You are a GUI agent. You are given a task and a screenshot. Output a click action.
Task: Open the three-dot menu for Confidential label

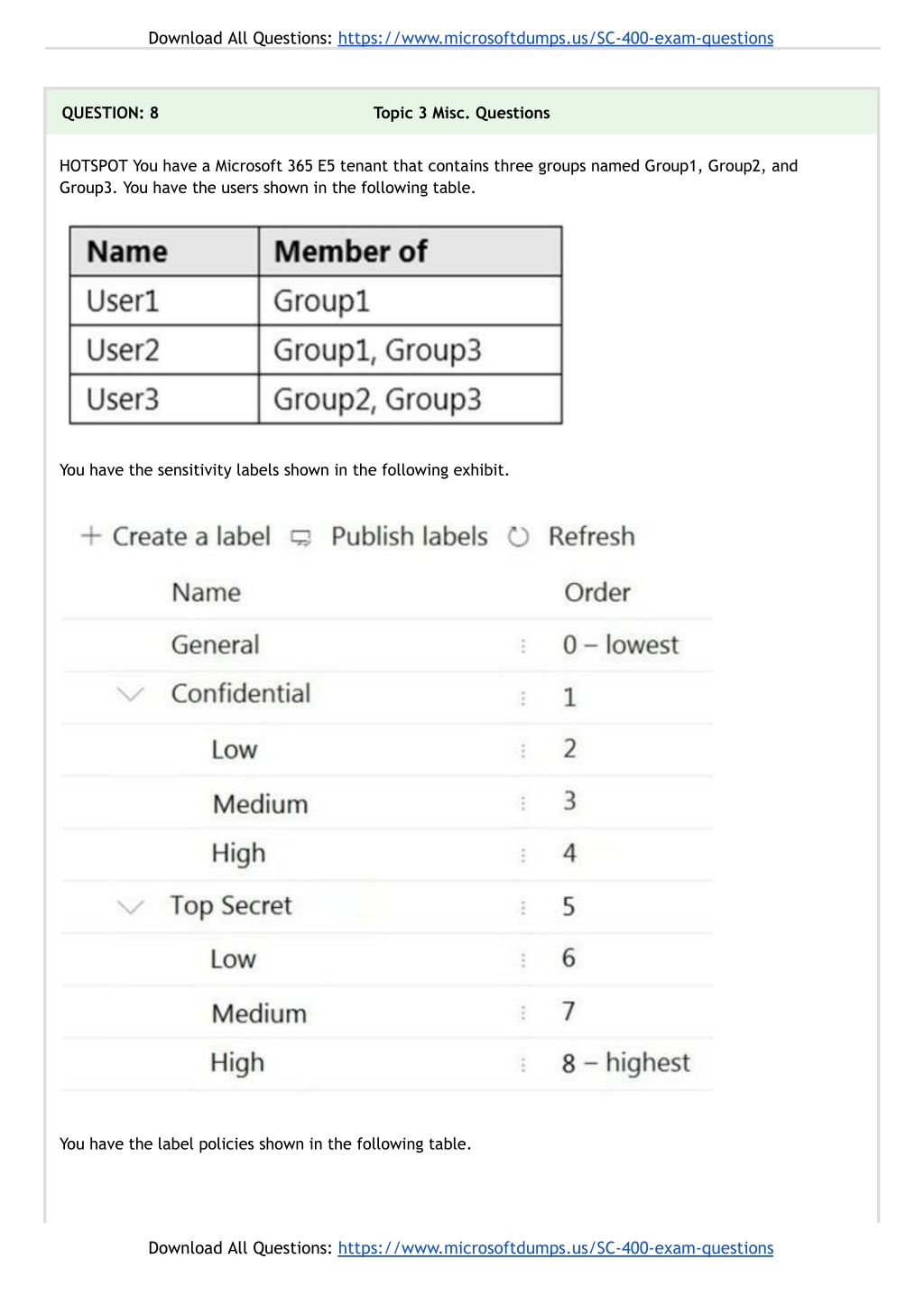tap(523, 698)
